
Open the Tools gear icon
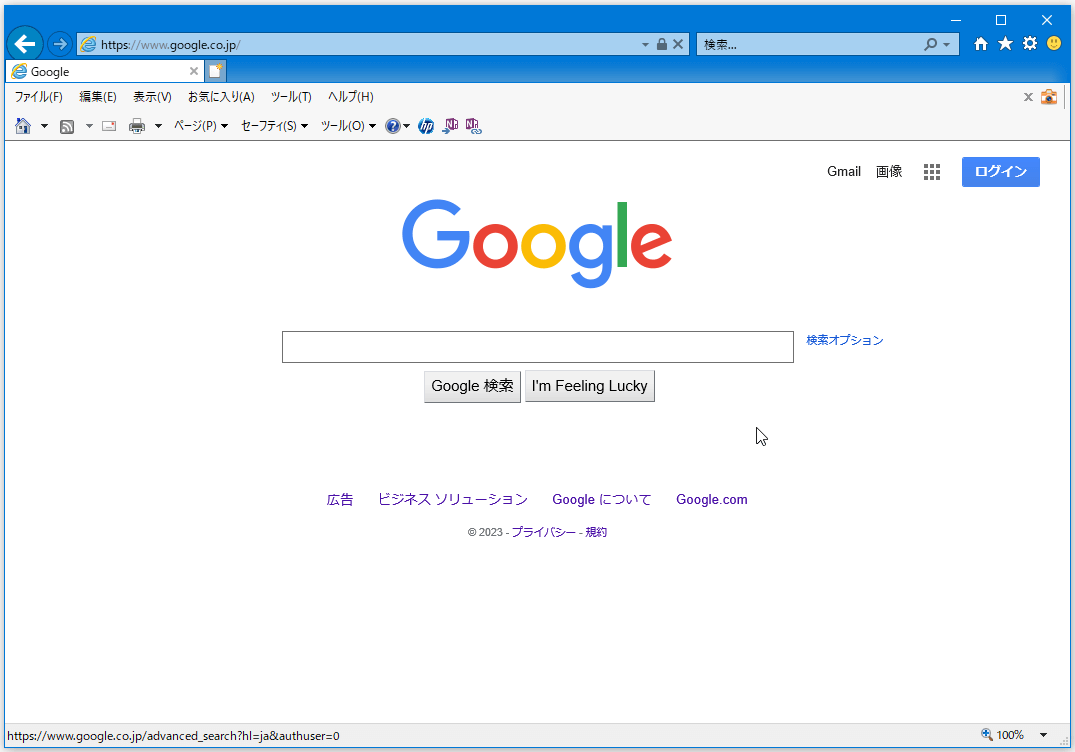pos(1029,44)
